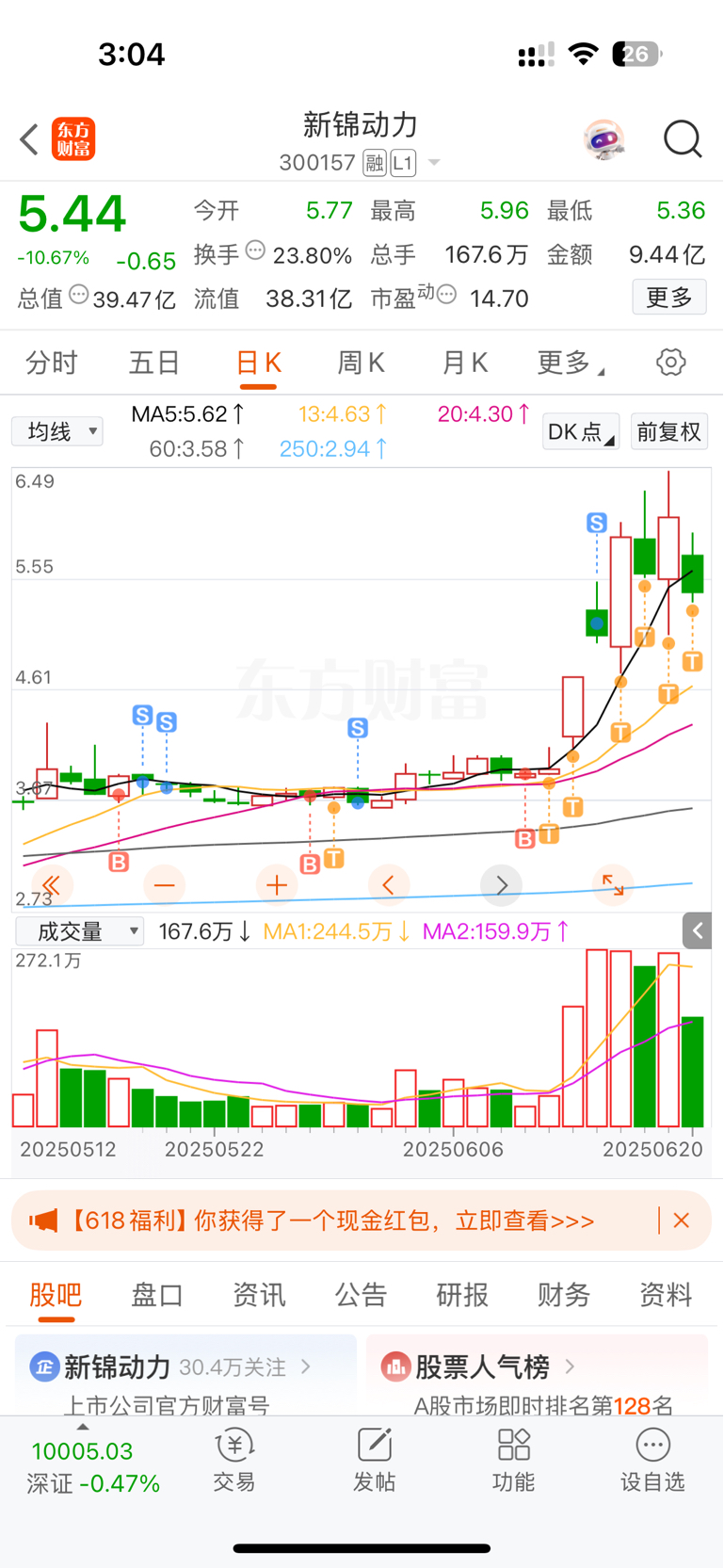Open the 功能 functions icon
The width and height of the screenshot is (724, 1568).
click(513, 1461)
